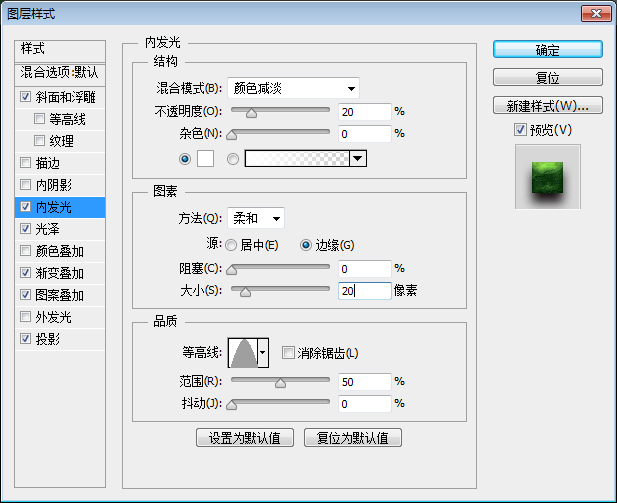Screen dimensions: 617x503
Task: Click the 新建样式(W)... button
Action: tap(548, 105)
